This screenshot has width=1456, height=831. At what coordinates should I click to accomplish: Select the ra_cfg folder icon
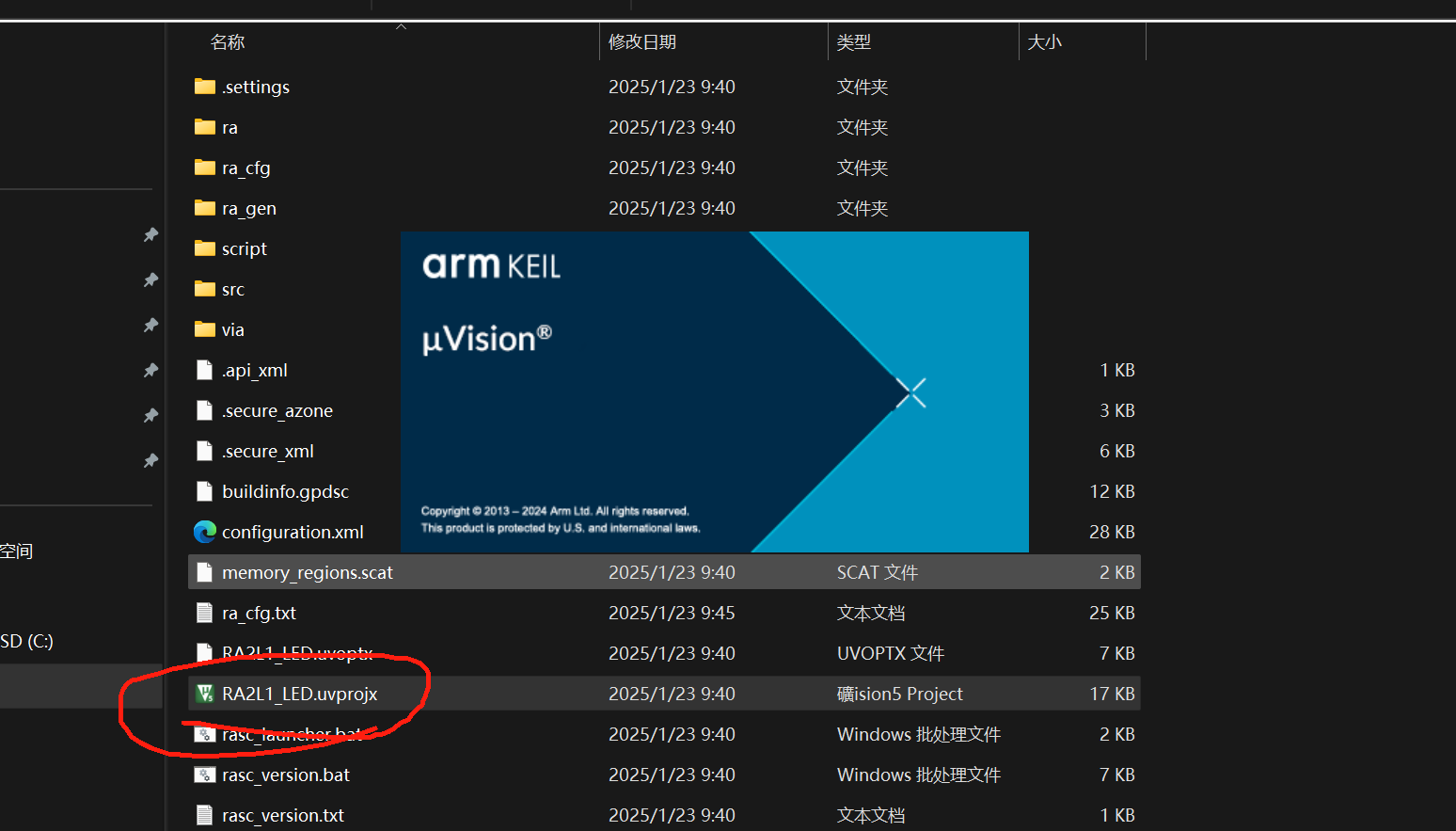point(204,168)
